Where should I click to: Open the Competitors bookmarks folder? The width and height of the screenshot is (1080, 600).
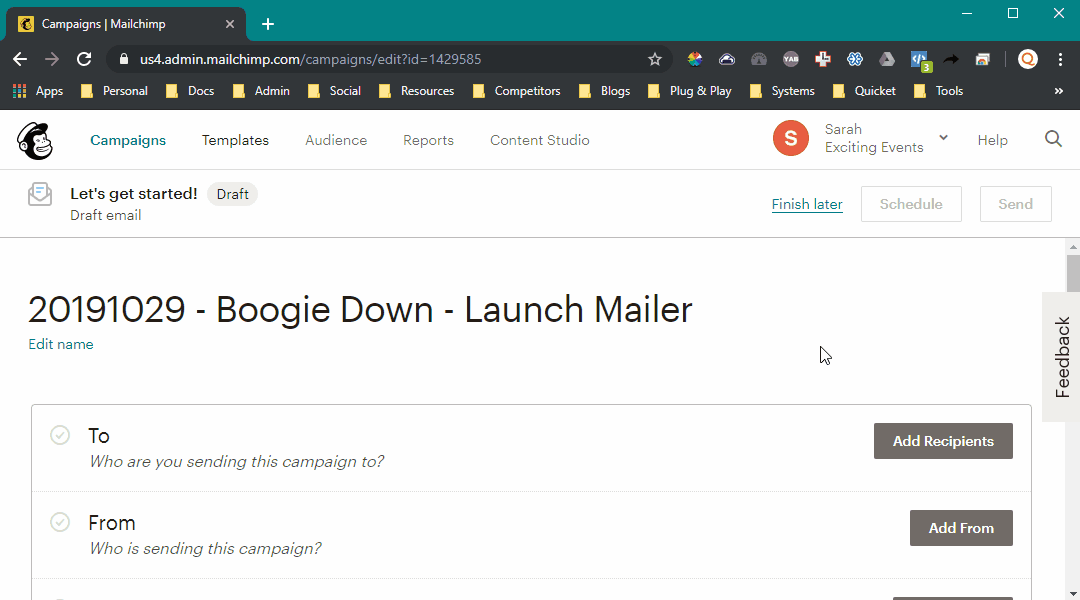[517, 91]
